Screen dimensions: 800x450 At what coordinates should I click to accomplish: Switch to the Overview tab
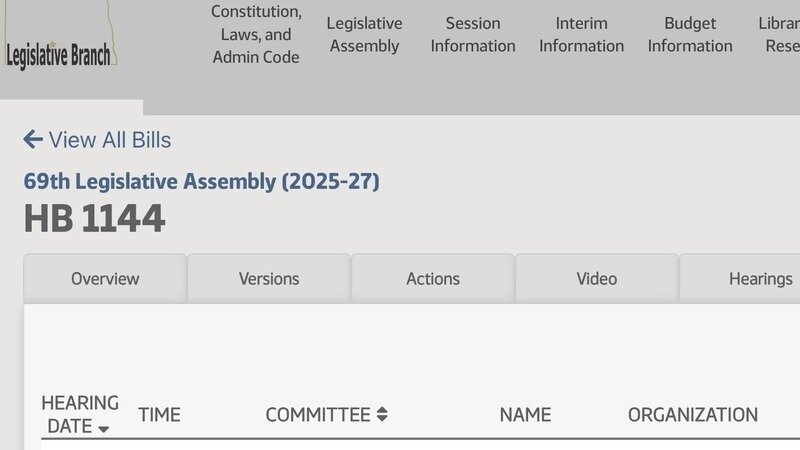(x=105, y=279)
